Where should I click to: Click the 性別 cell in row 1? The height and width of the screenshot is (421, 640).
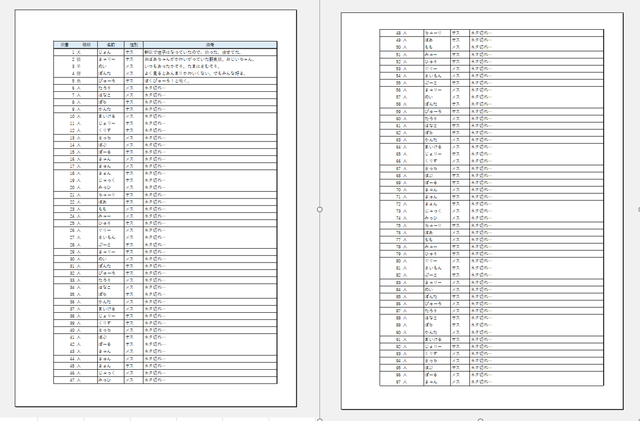(x=131, y=52)
